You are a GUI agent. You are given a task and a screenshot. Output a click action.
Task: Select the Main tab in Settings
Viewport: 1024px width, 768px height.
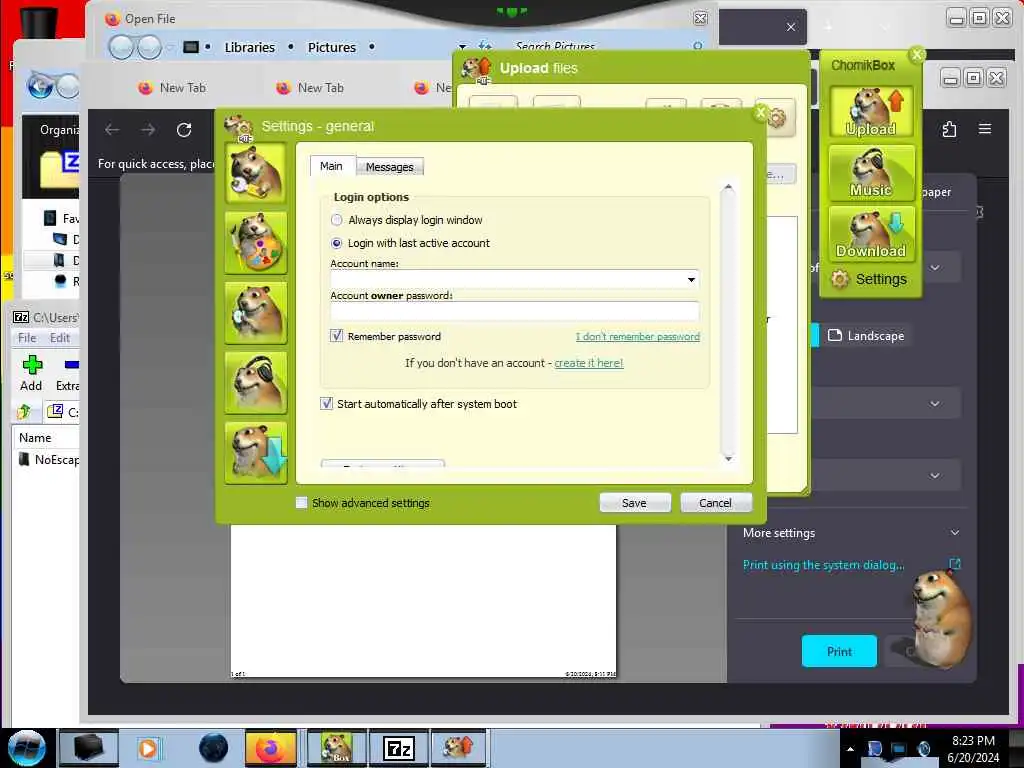(331, 166)
